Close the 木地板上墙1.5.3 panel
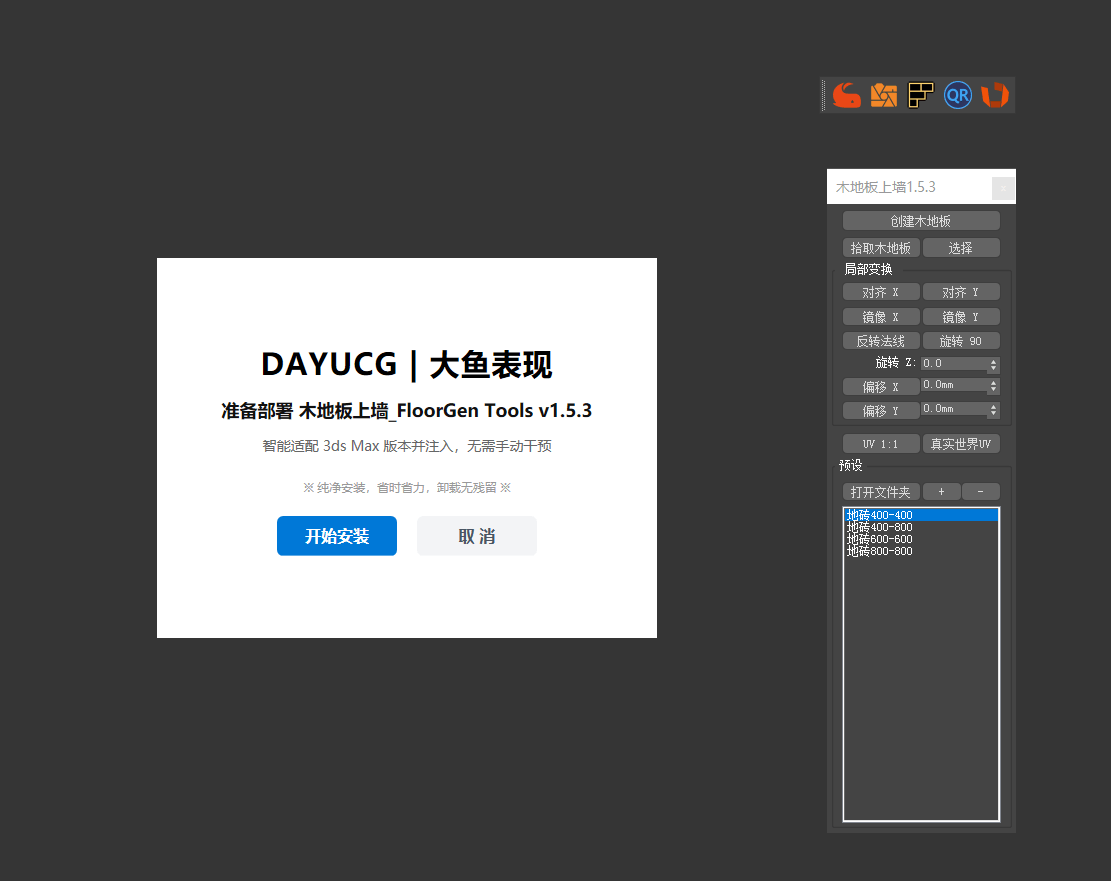This screenshot has width=1111, height=881. pos(1003,188)
